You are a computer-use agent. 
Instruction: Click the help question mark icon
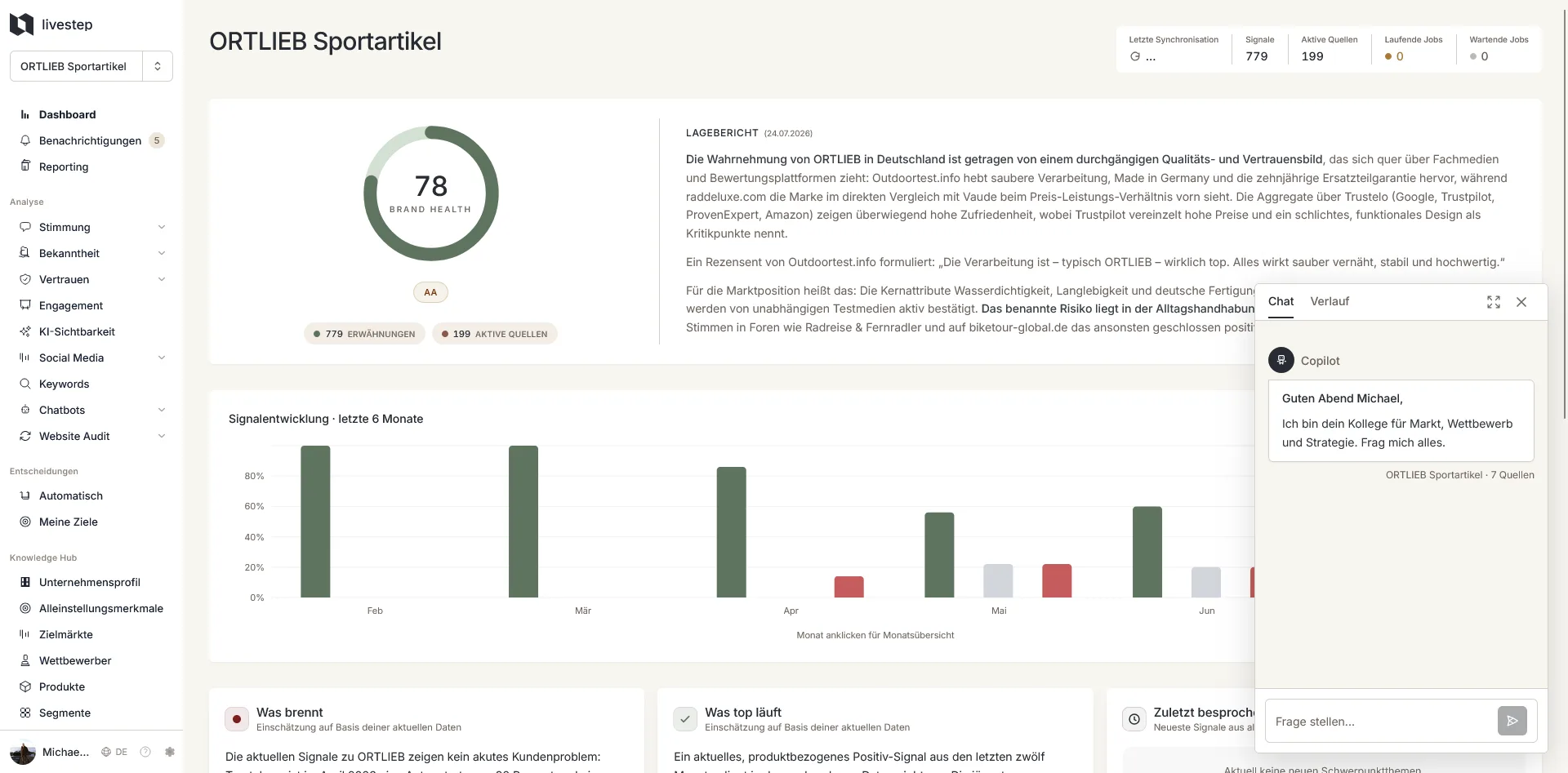coord(145,752)
